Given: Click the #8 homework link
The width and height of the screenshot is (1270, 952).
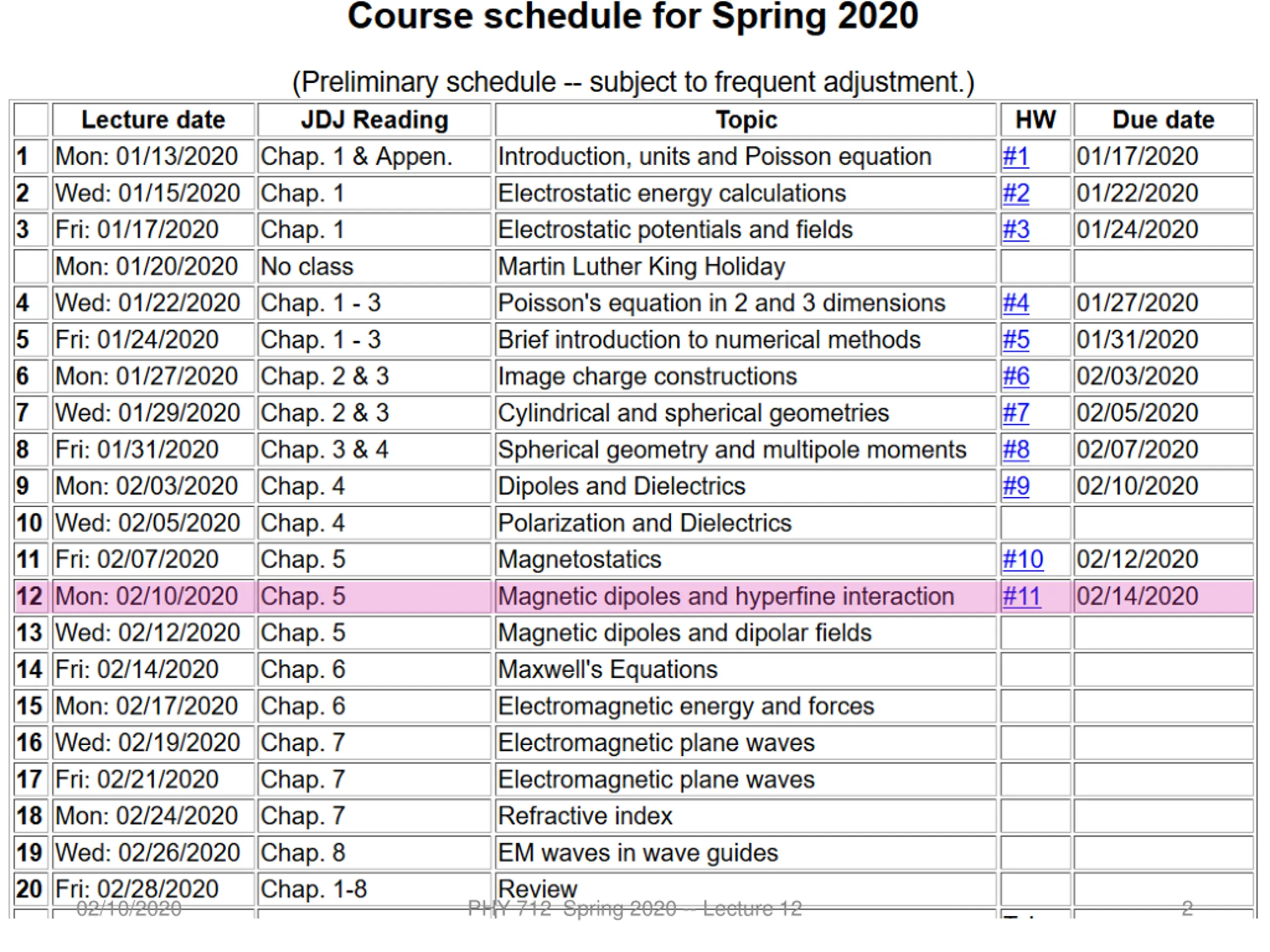Looking at the screenshot, I should click(x=1015, y=450).
